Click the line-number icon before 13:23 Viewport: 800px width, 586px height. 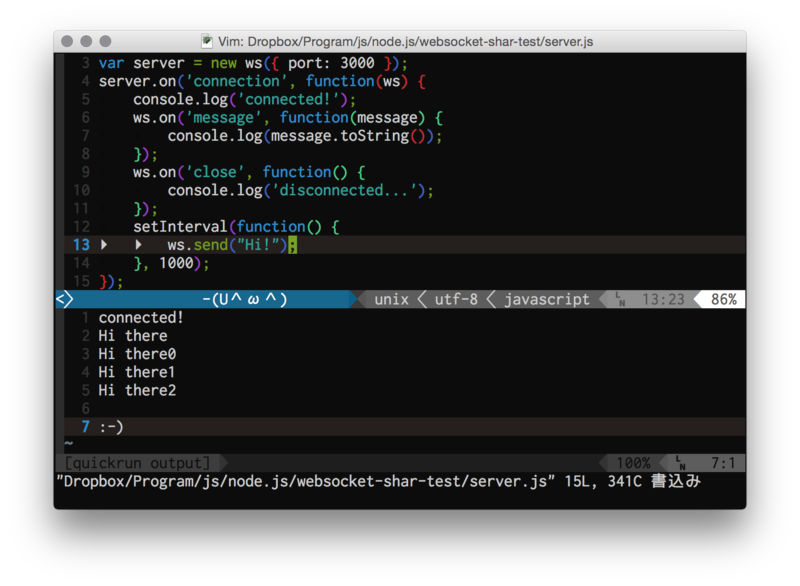(620, 299)
